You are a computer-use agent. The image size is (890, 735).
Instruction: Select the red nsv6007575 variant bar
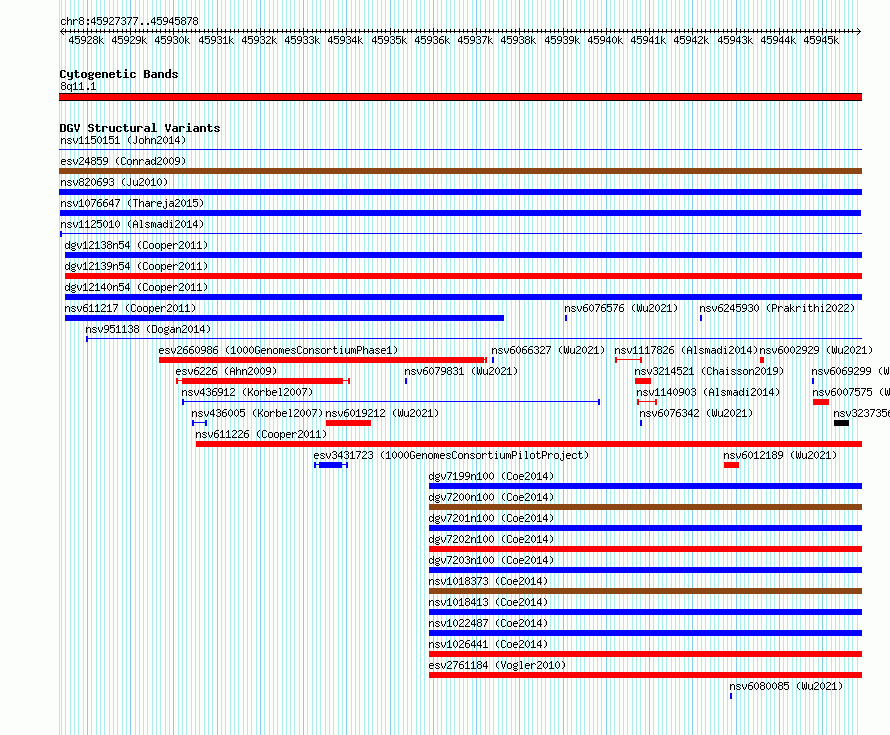(x=821, y=402)
